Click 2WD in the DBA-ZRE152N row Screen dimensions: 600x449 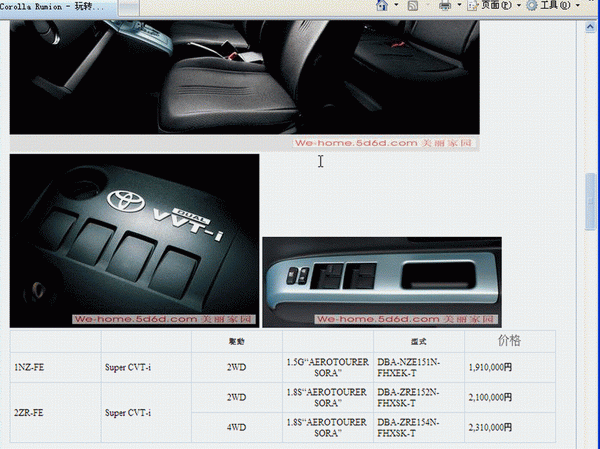(x=236, y=398)
